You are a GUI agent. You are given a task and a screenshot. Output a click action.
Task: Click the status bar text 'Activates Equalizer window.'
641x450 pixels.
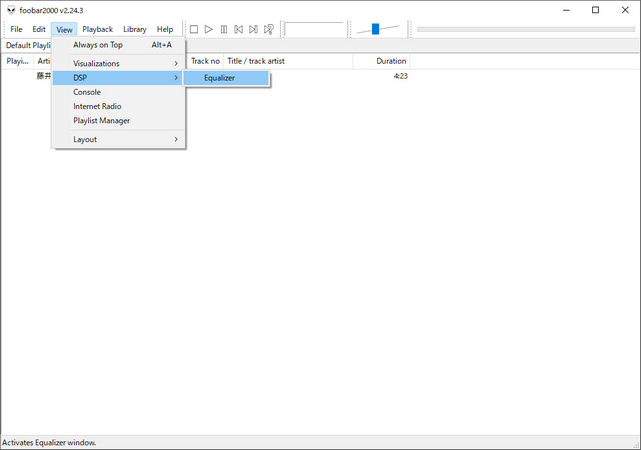[49, 443]
